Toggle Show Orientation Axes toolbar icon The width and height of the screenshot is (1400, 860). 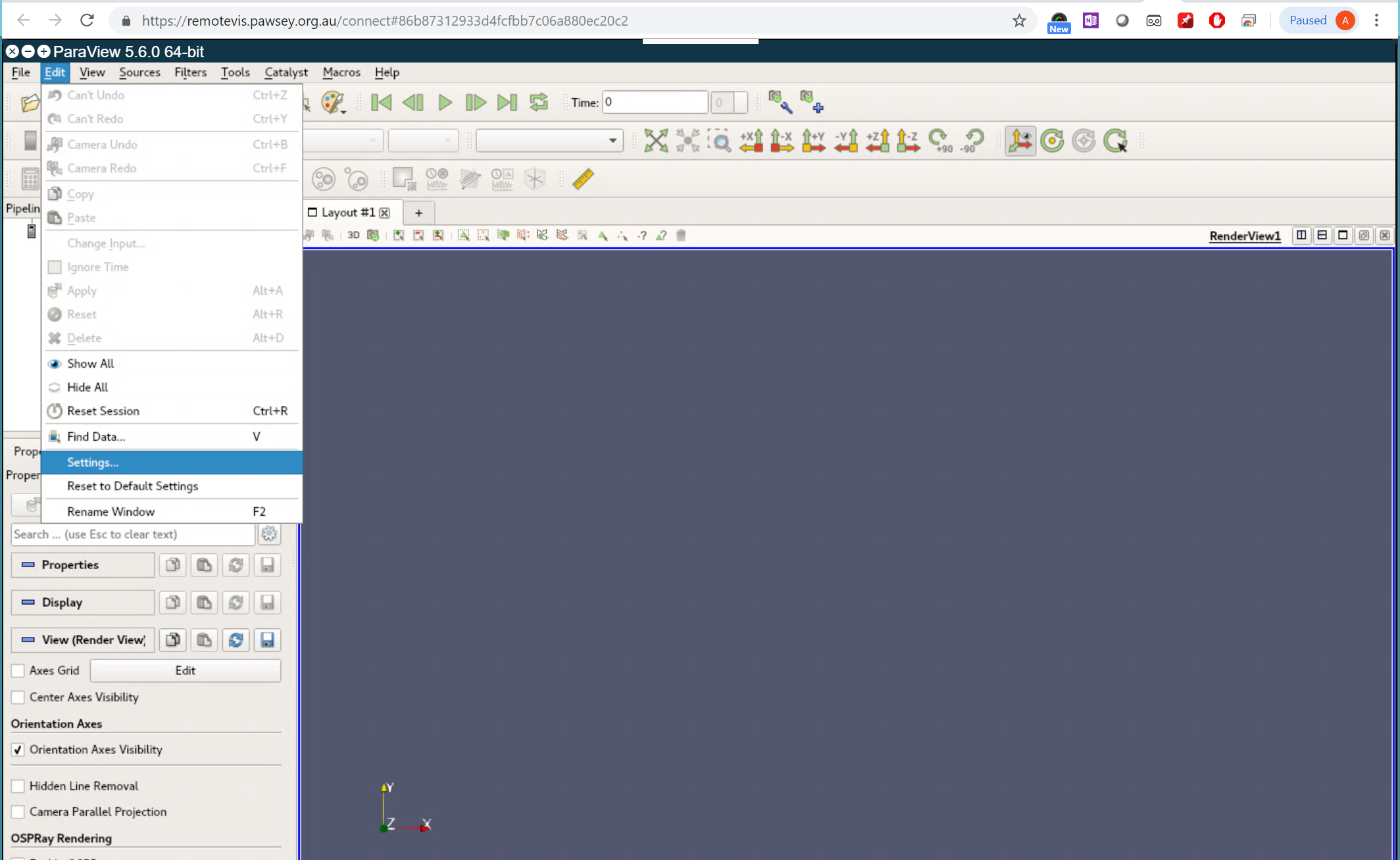(x=1020, y=140)
